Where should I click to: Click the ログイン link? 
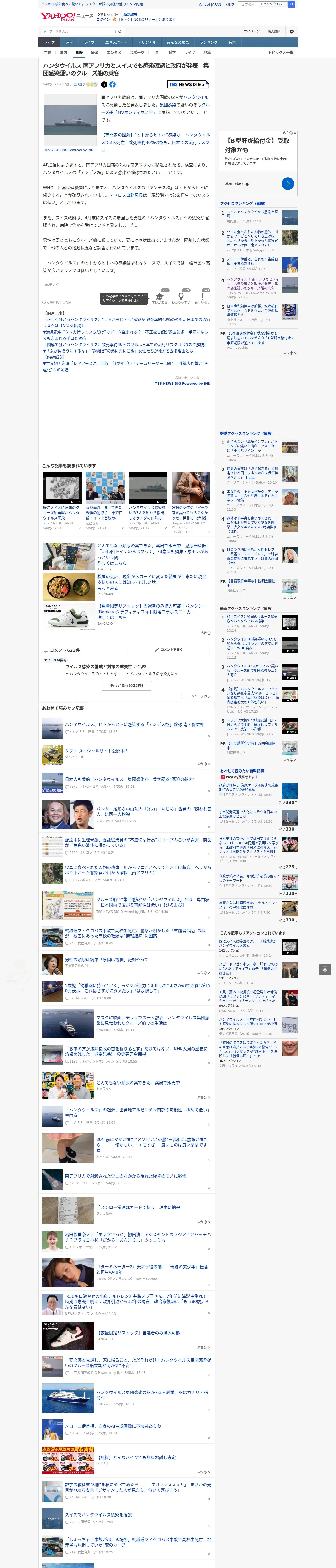tap(103, 20)
